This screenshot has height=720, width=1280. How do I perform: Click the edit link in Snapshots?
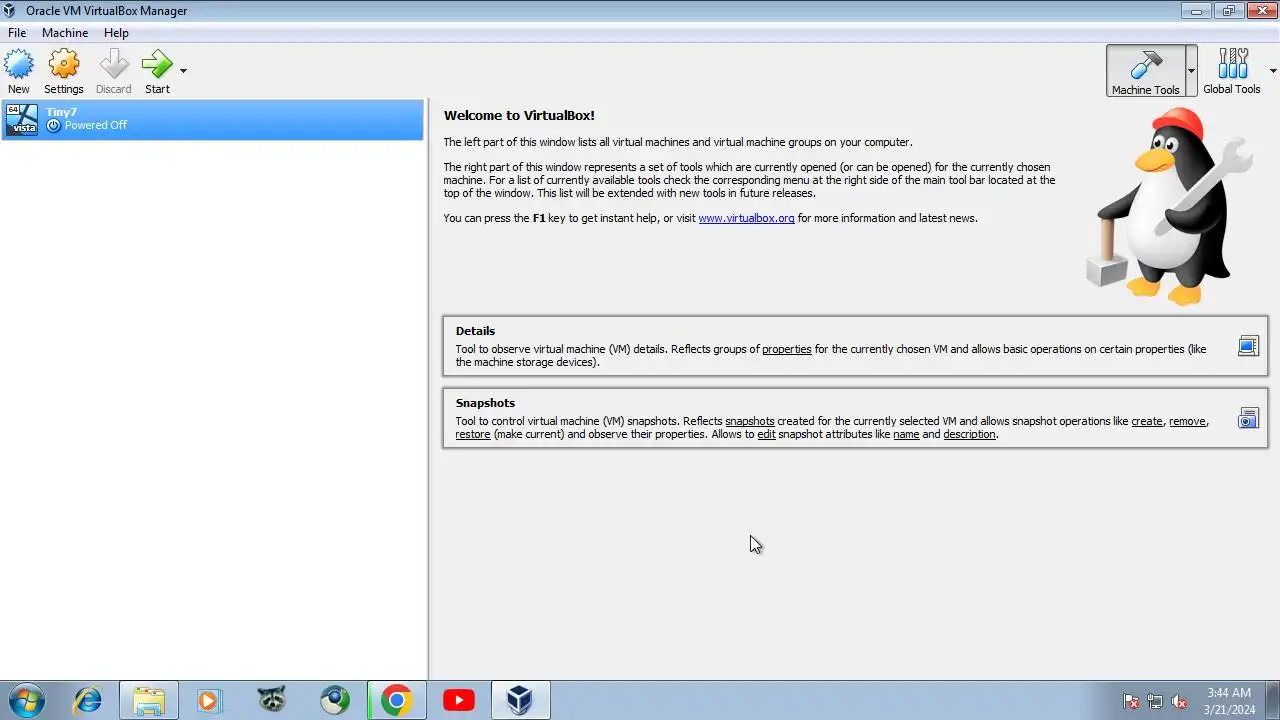point(766,435)
